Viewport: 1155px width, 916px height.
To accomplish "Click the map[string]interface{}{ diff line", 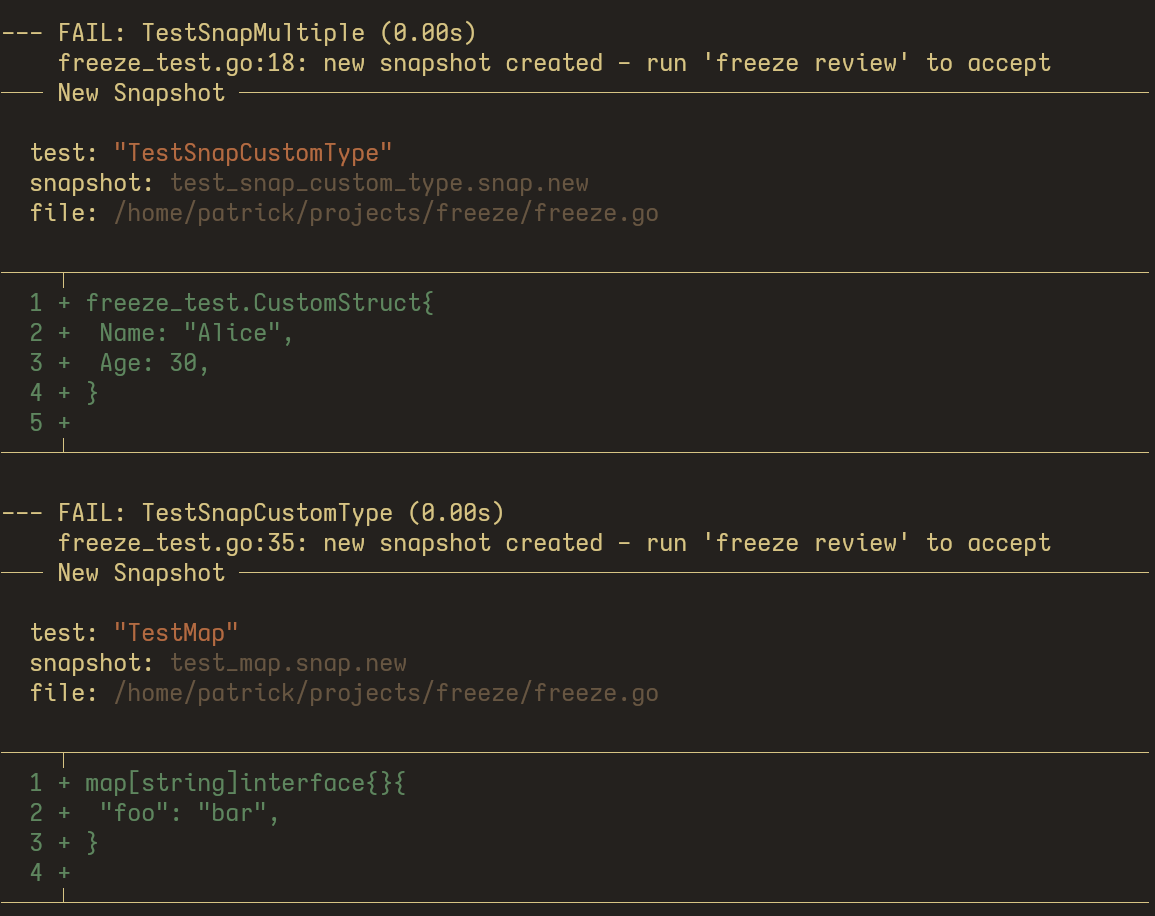I will [x=245, y=783].
